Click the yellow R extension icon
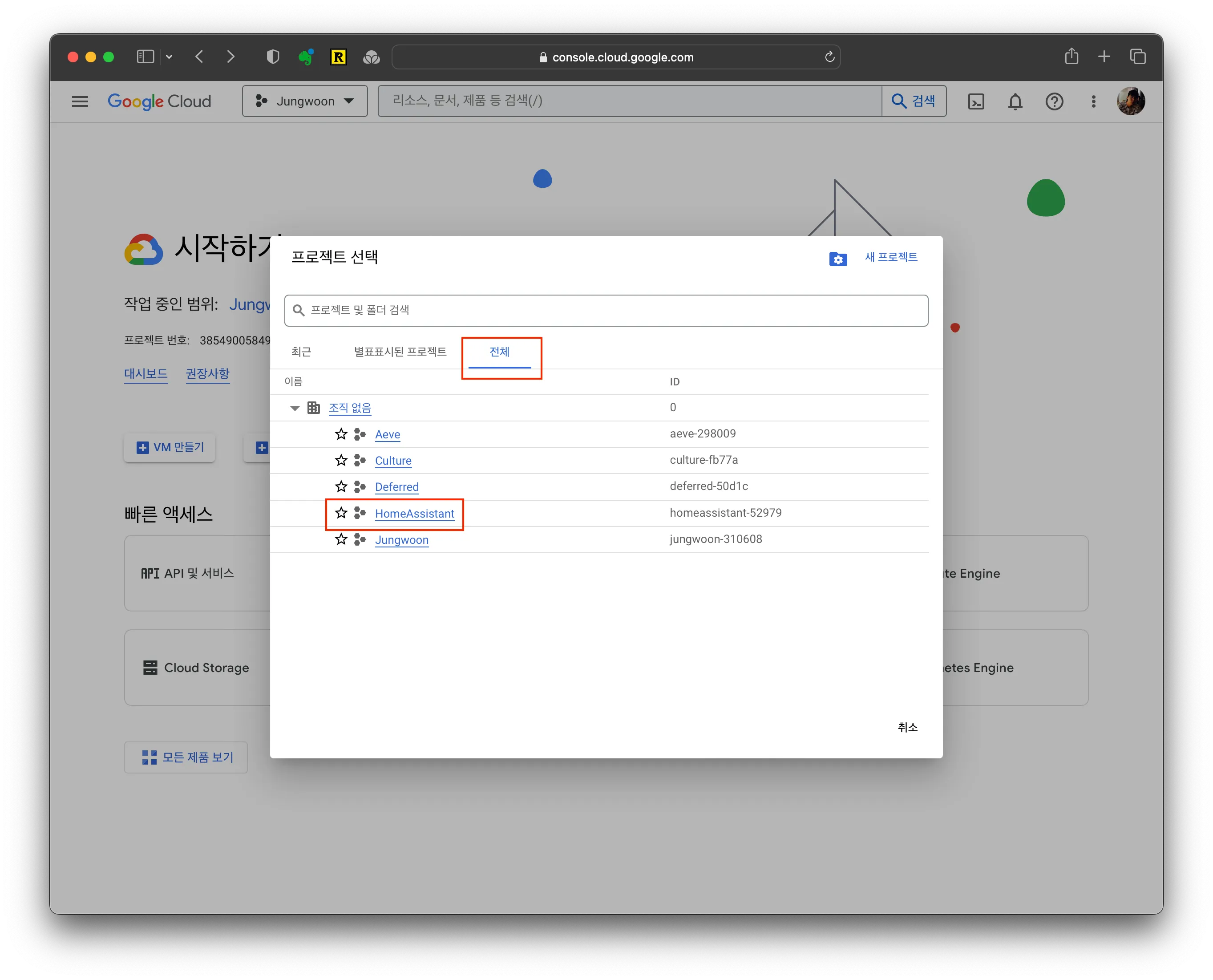The height and width of the screenshot is (980, 1213). 338,57
